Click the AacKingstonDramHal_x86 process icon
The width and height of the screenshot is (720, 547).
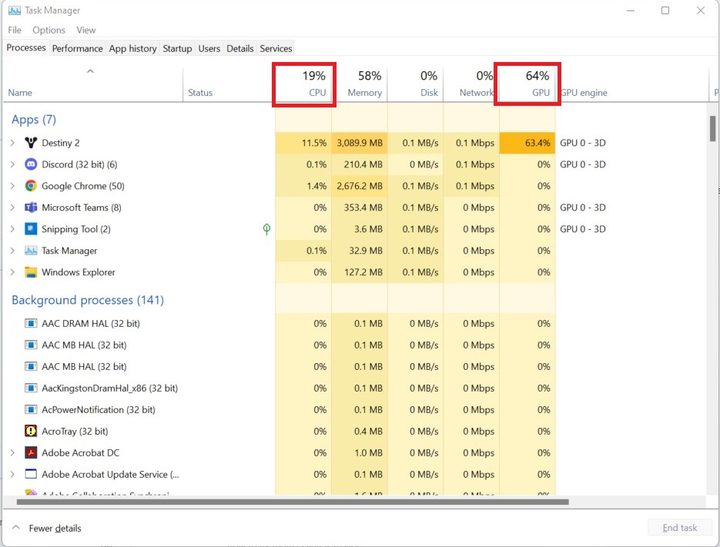pyautogui.click(x=31, y=389)
